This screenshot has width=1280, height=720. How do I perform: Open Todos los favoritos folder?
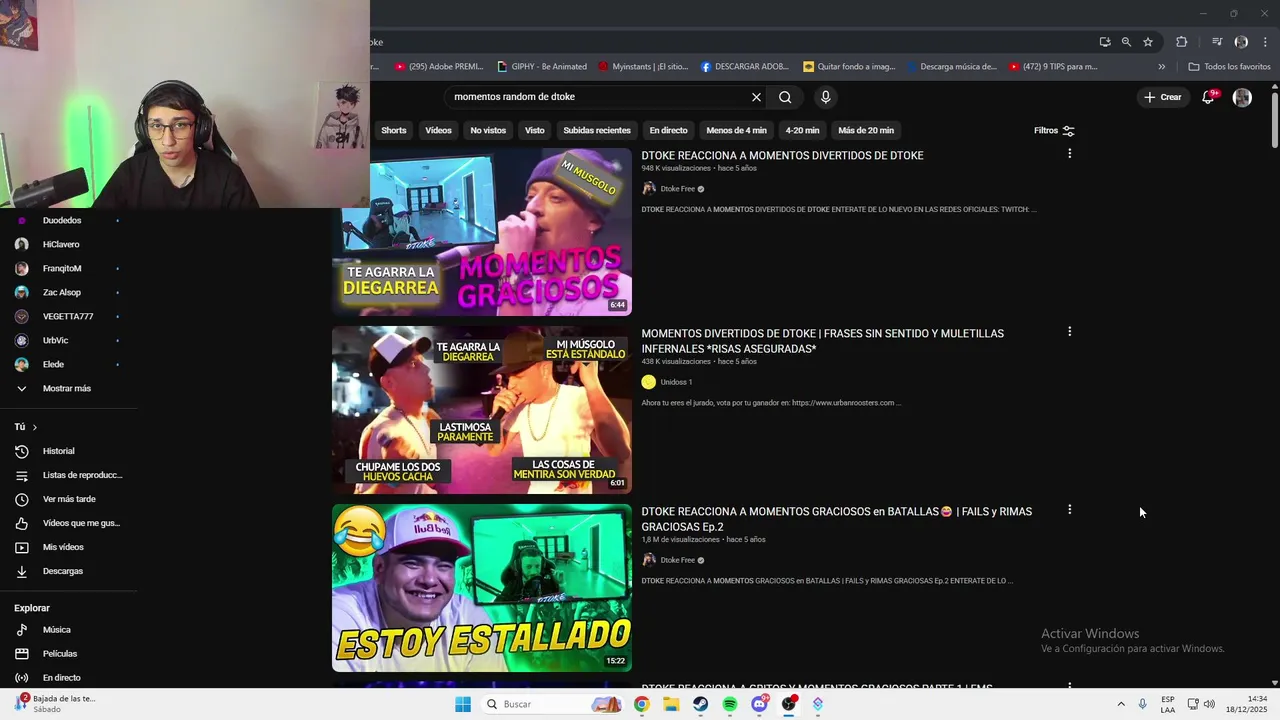1229,67
